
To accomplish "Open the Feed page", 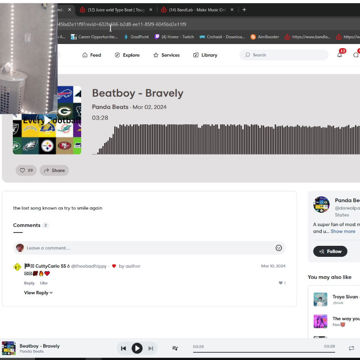I will (92, 55).
